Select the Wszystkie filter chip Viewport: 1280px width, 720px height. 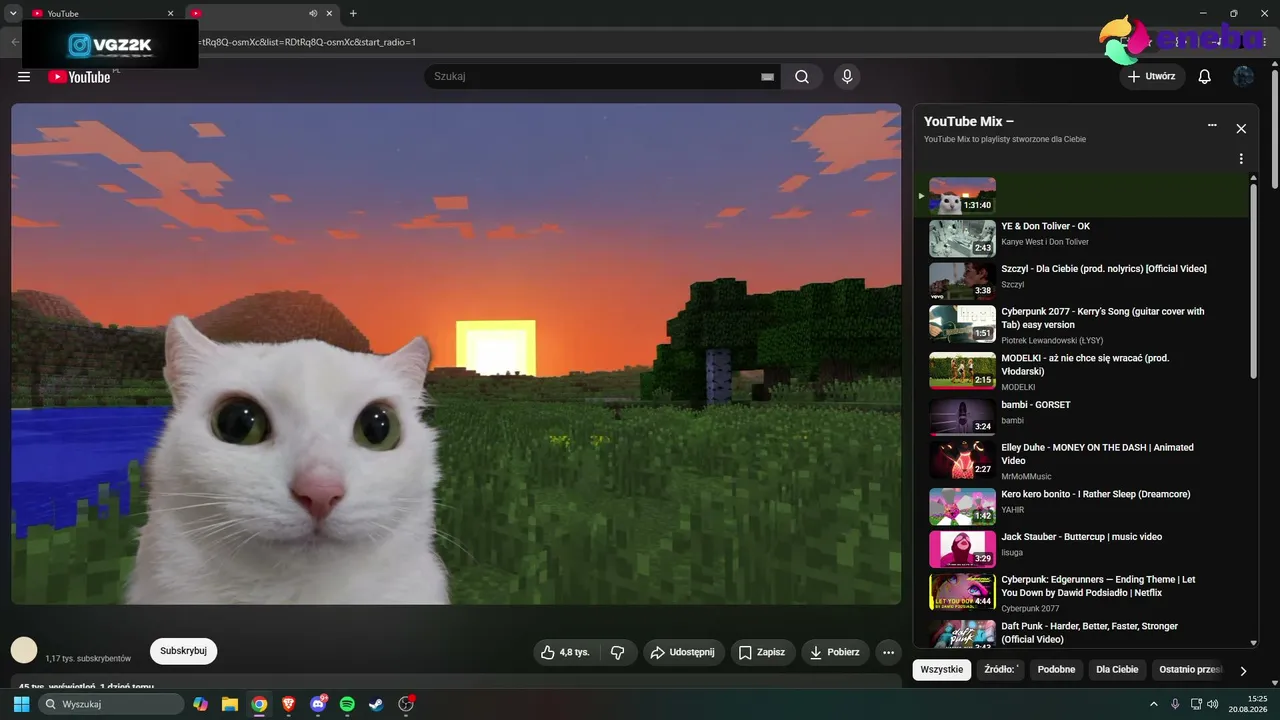[x=942, y=670]
